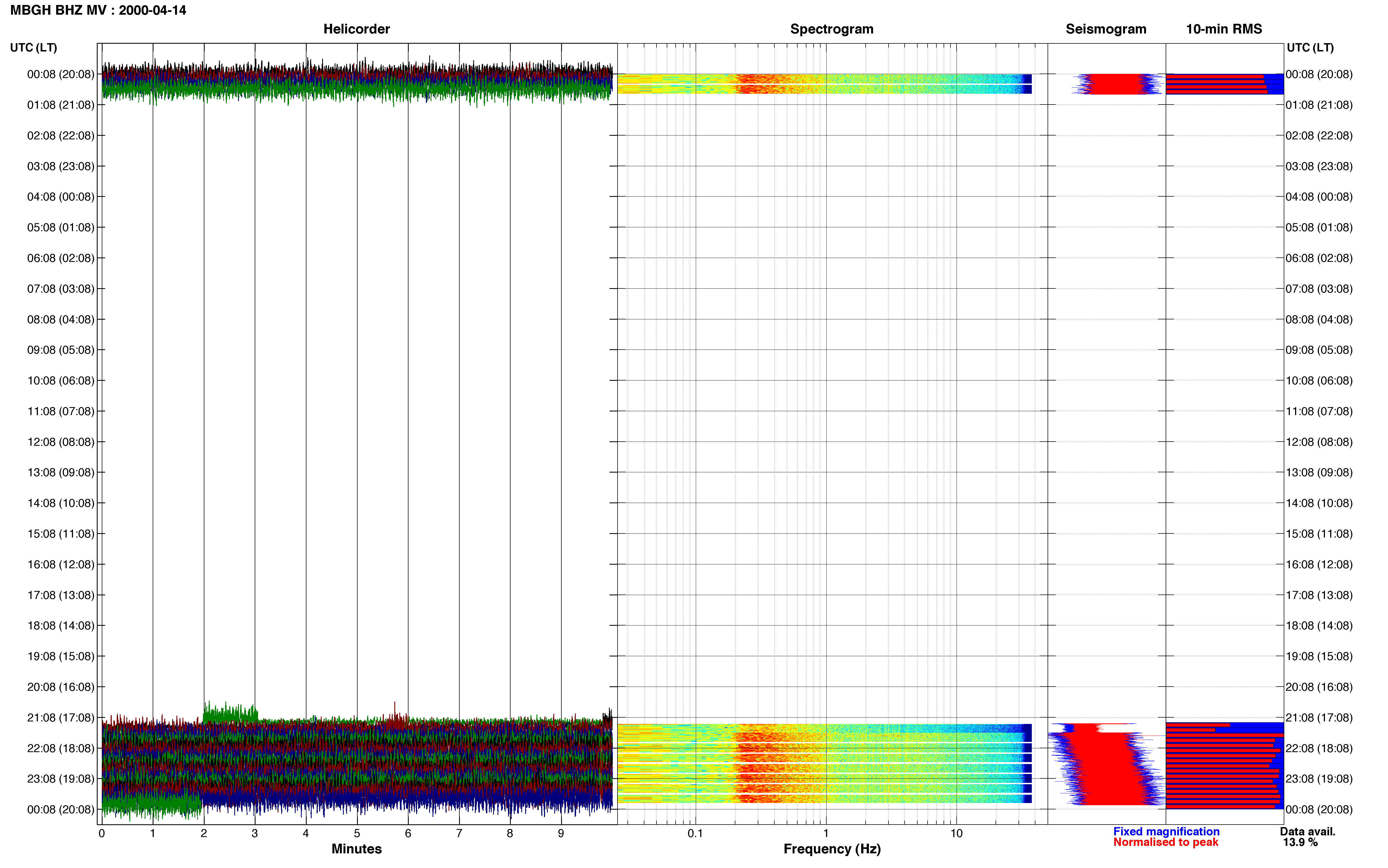Click minute tick label '7' under Helicorder

click(459, 833)
